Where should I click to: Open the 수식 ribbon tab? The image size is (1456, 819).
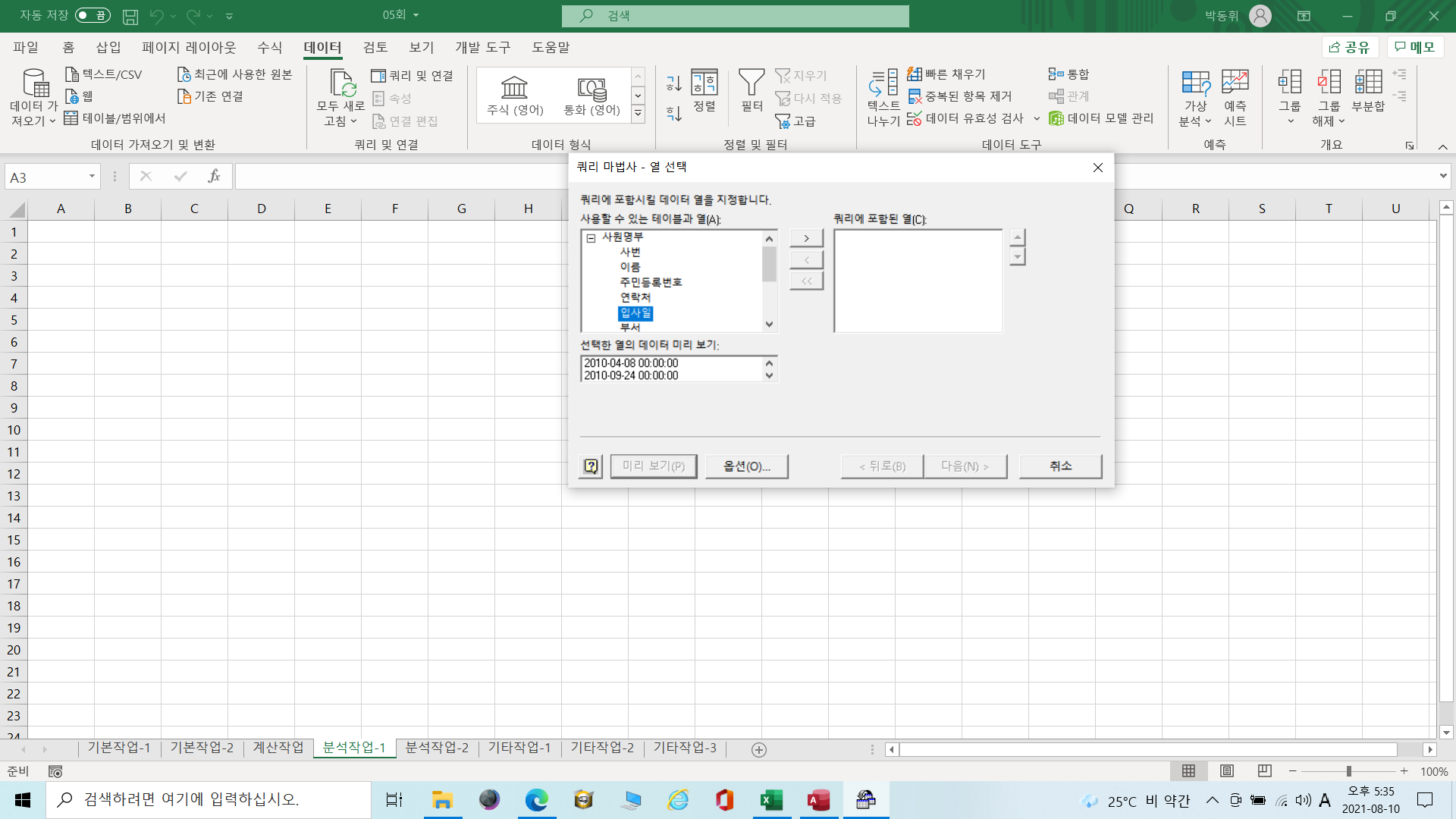(269, 47)
